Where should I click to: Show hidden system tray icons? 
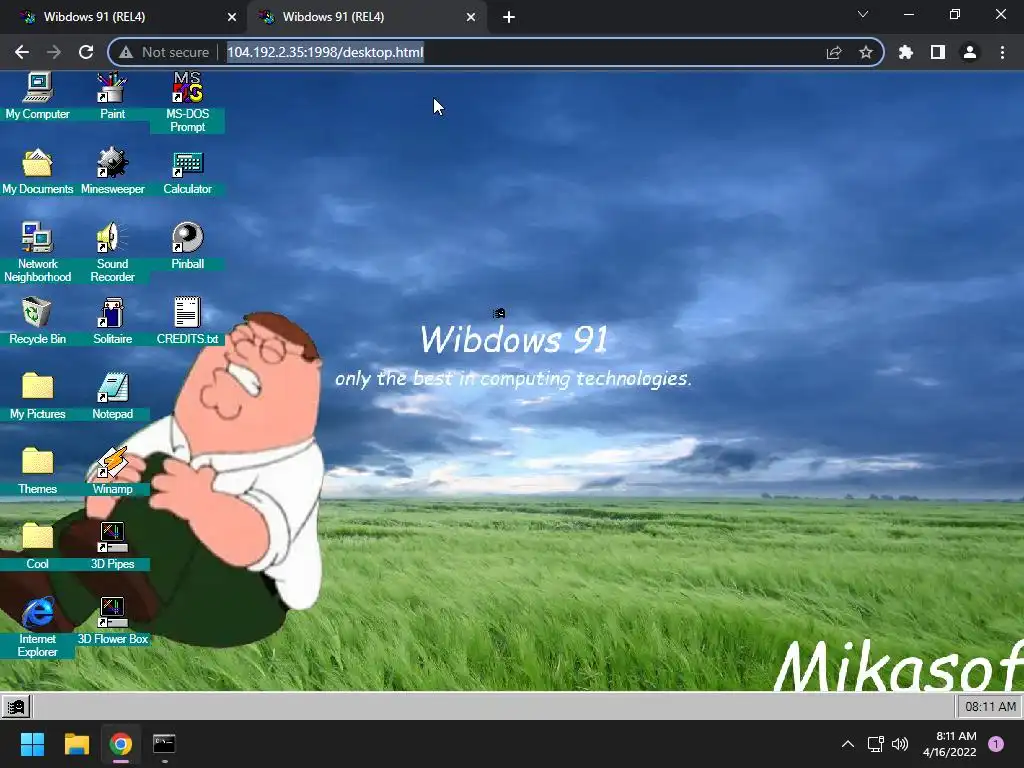click(x=848, y=744)
